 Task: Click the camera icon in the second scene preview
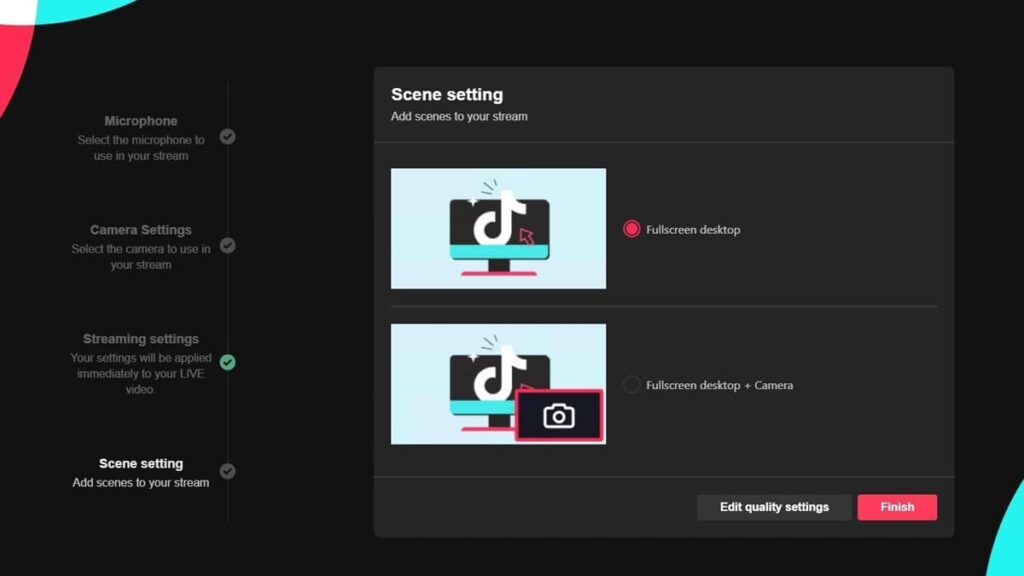tap(559, 416)
